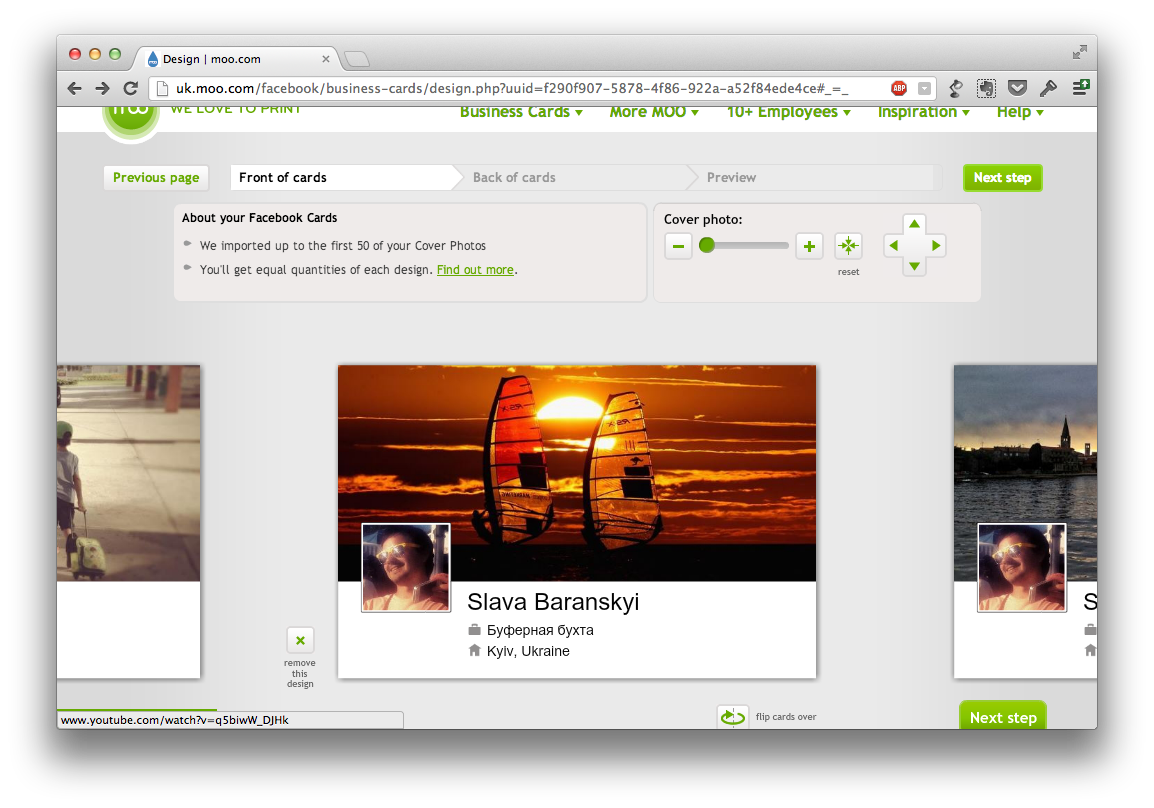The width and height of the screenshot is (1154, 808).
Task: Follow the Find out more link
Action: click(x=475, y=270)
